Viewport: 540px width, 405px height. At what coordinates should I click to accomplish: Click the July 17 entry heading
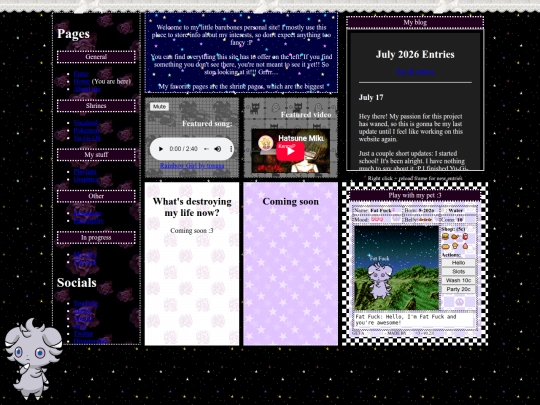point(371,97)
